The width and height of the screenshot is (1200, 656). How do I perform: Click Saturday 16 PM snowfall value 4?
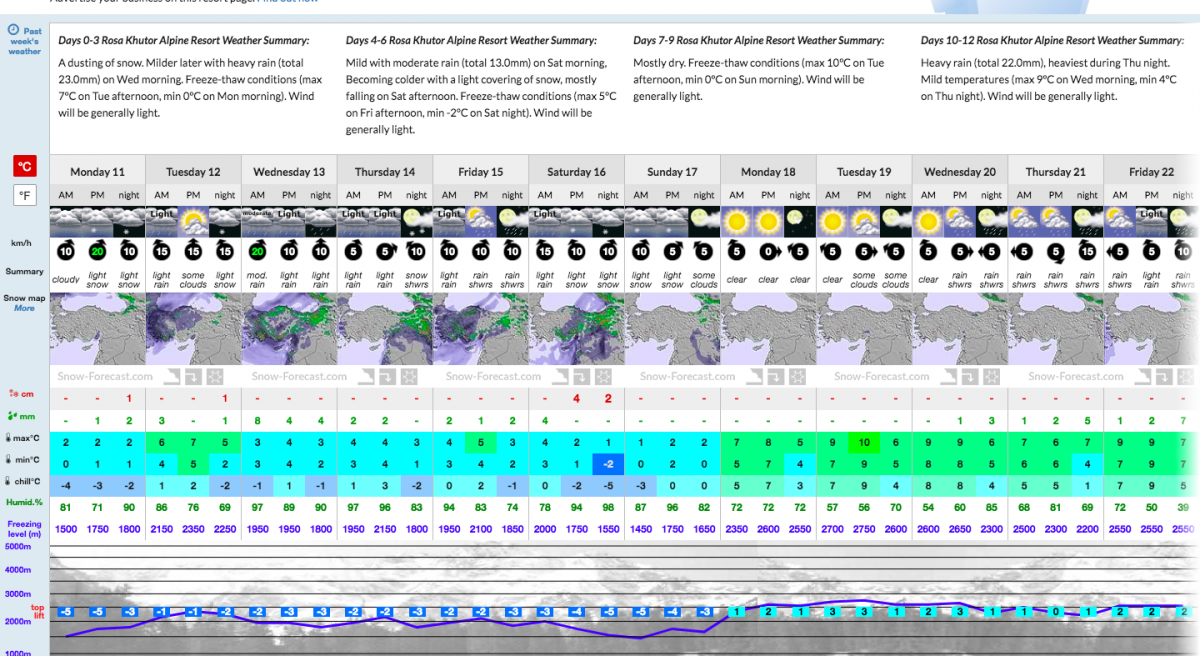click(577, 399)
